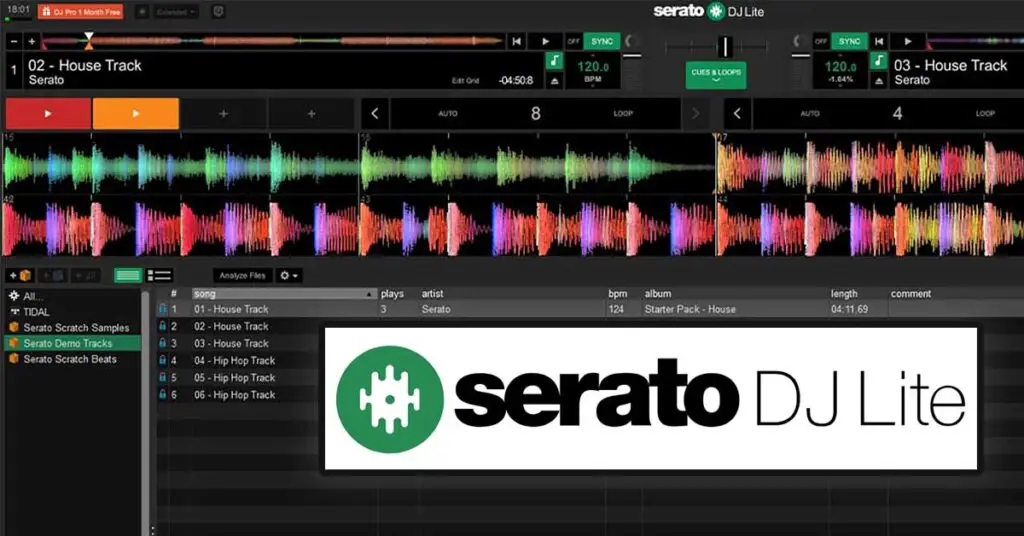The width and height of the screenshot is (1024, 536).
Task: Enable SYNC on deck 2
Action: coord(849,42)
